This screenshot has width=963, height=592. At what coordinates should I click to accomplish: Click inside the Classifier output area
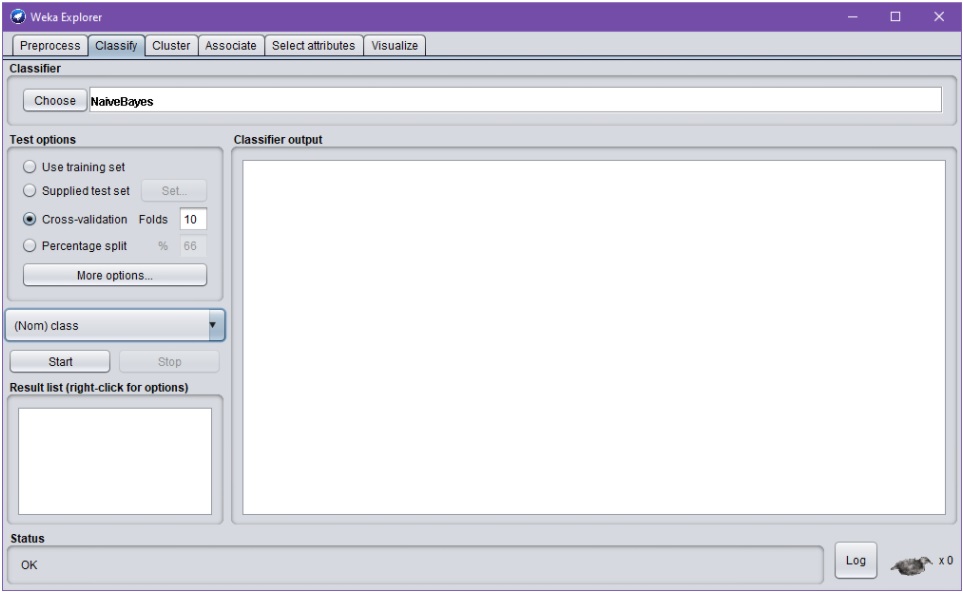594,337
